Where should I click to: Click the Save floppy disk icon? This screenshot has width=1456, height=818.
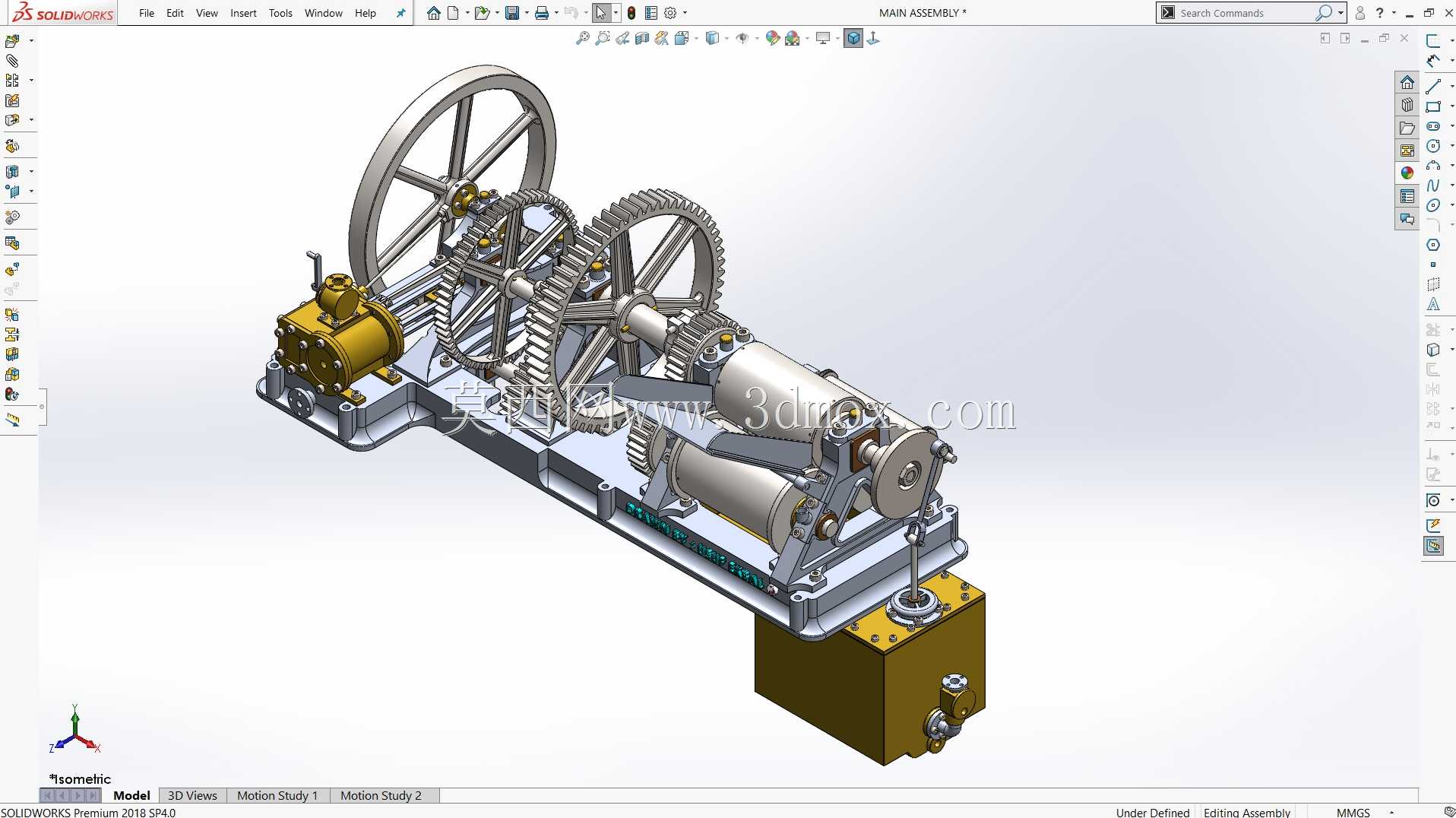512,13
